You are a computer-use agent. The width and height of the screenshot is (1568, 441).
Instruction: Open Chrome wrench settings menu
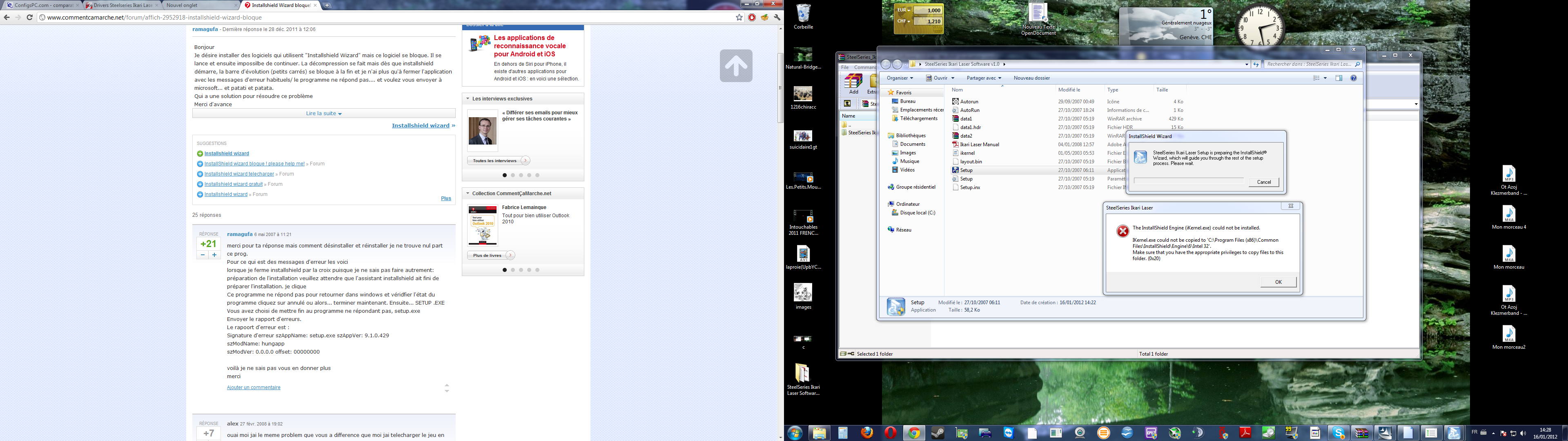pos(777,17)
